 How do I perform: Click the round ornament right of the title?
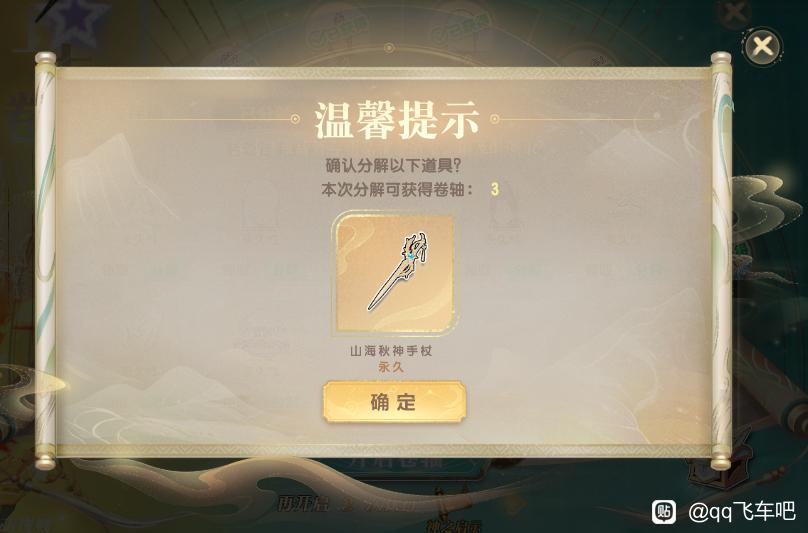click(x=495, y=120)
